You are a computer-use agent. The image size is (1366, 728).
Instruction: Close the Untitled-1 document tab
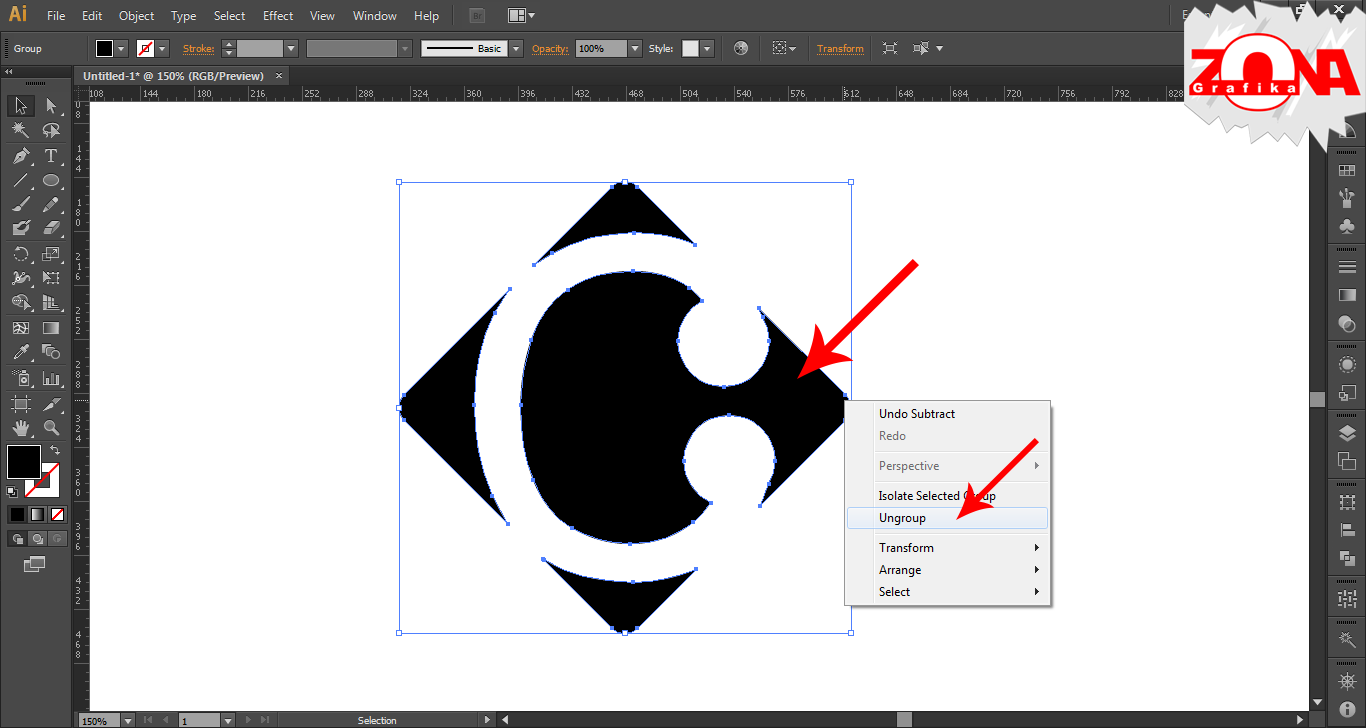(x=279, y=75)
